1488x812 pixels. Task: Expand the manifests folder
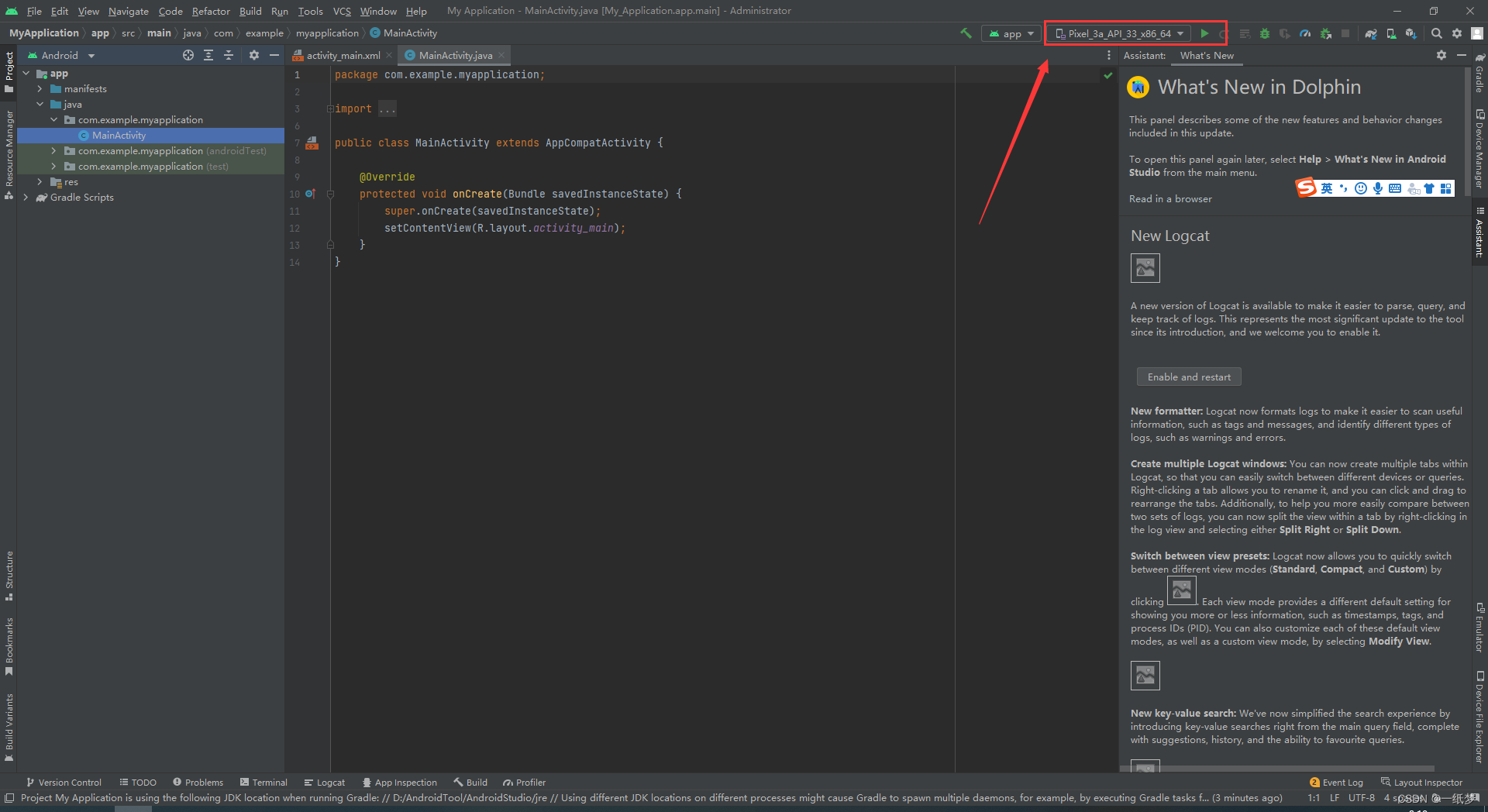(40, 89)
